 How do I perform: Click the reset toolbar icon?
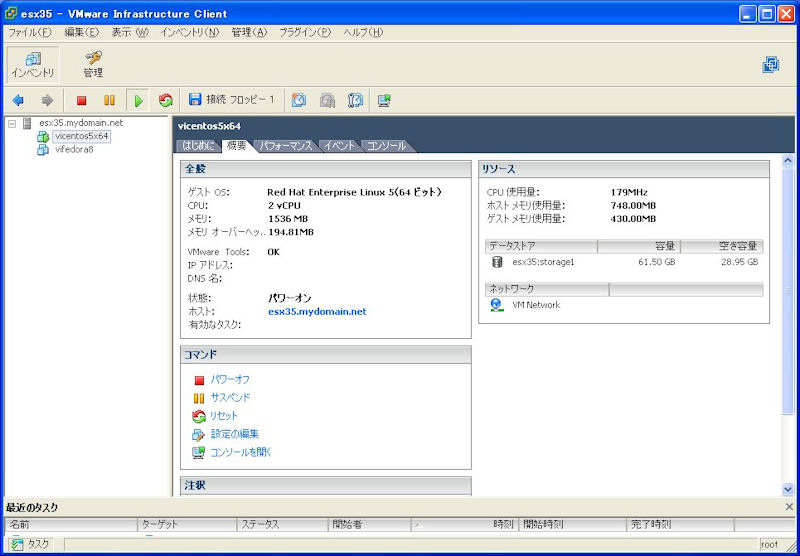coord(165,100)
